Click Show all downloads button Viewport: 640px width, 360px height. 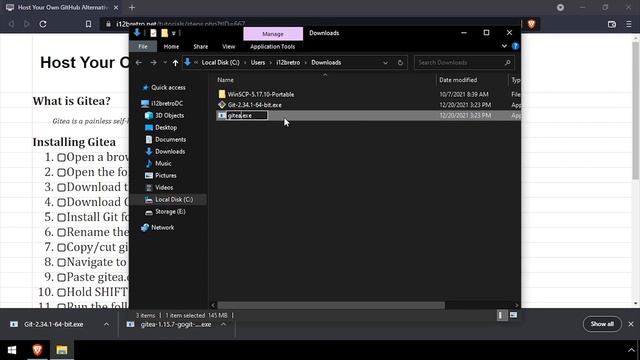pos(602,324)
